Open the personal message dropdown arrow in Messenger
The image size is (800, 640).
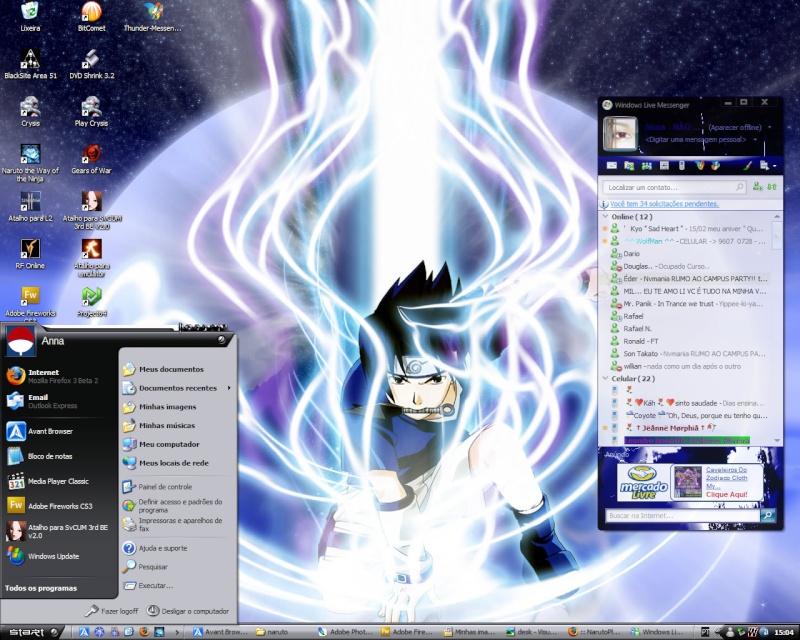tap(755, 139)
